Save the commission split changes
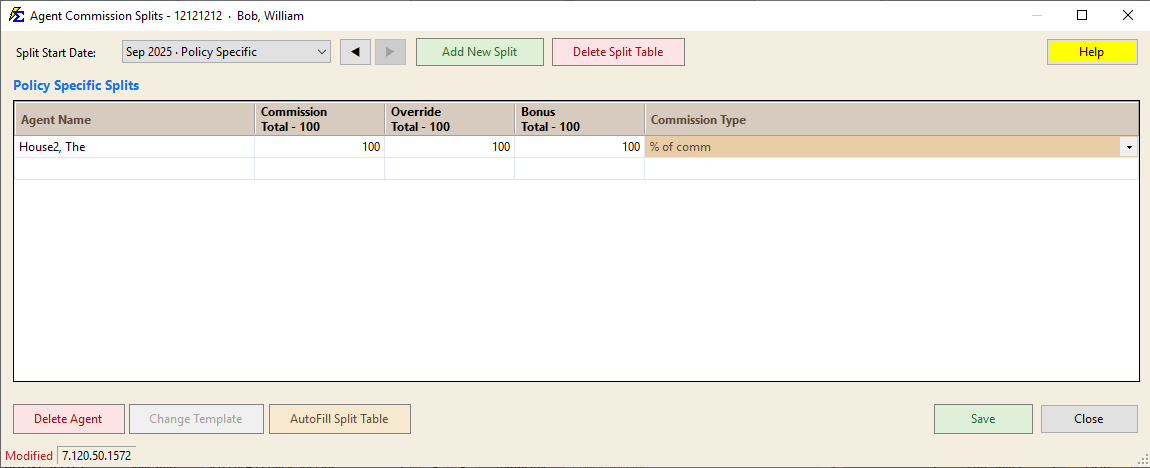This screenshot has height=468, width=1150. click(x=983, y=419)
